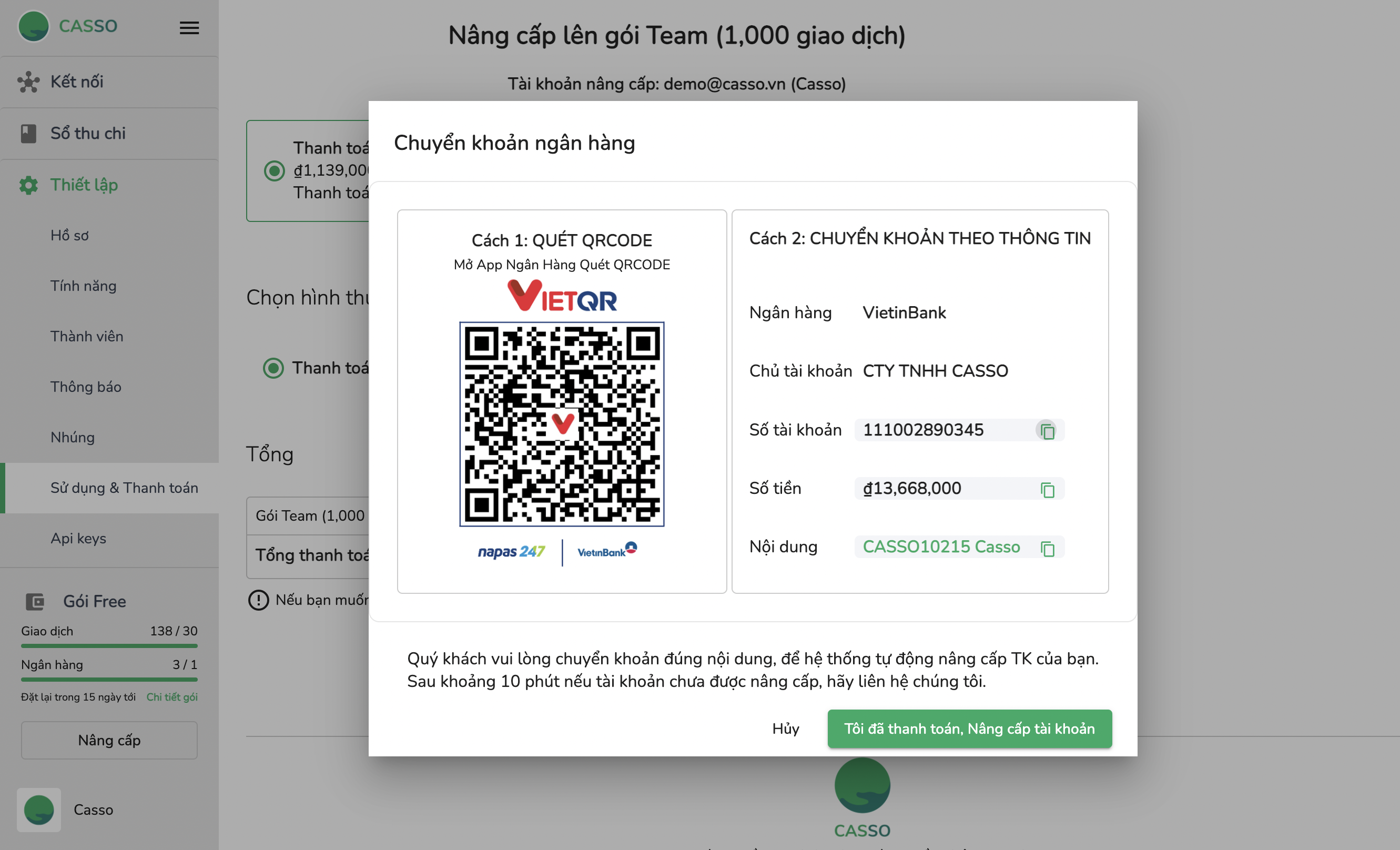The image size is (1400, 850).
Task: Click the Gói Free wallet icon
Action: pos(35,601)
